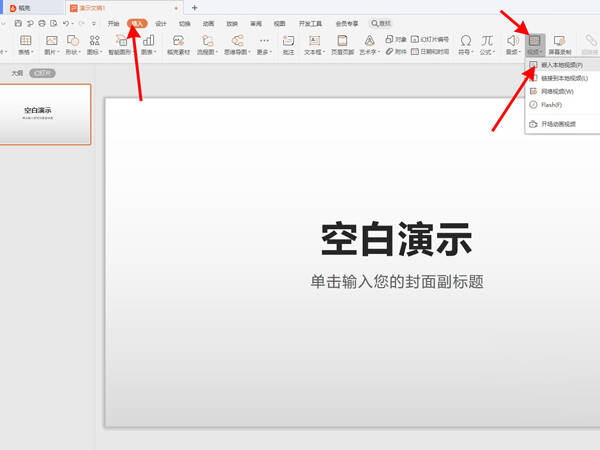Click the Undo arrow icon
600x450 pixels.
point(66,23)
